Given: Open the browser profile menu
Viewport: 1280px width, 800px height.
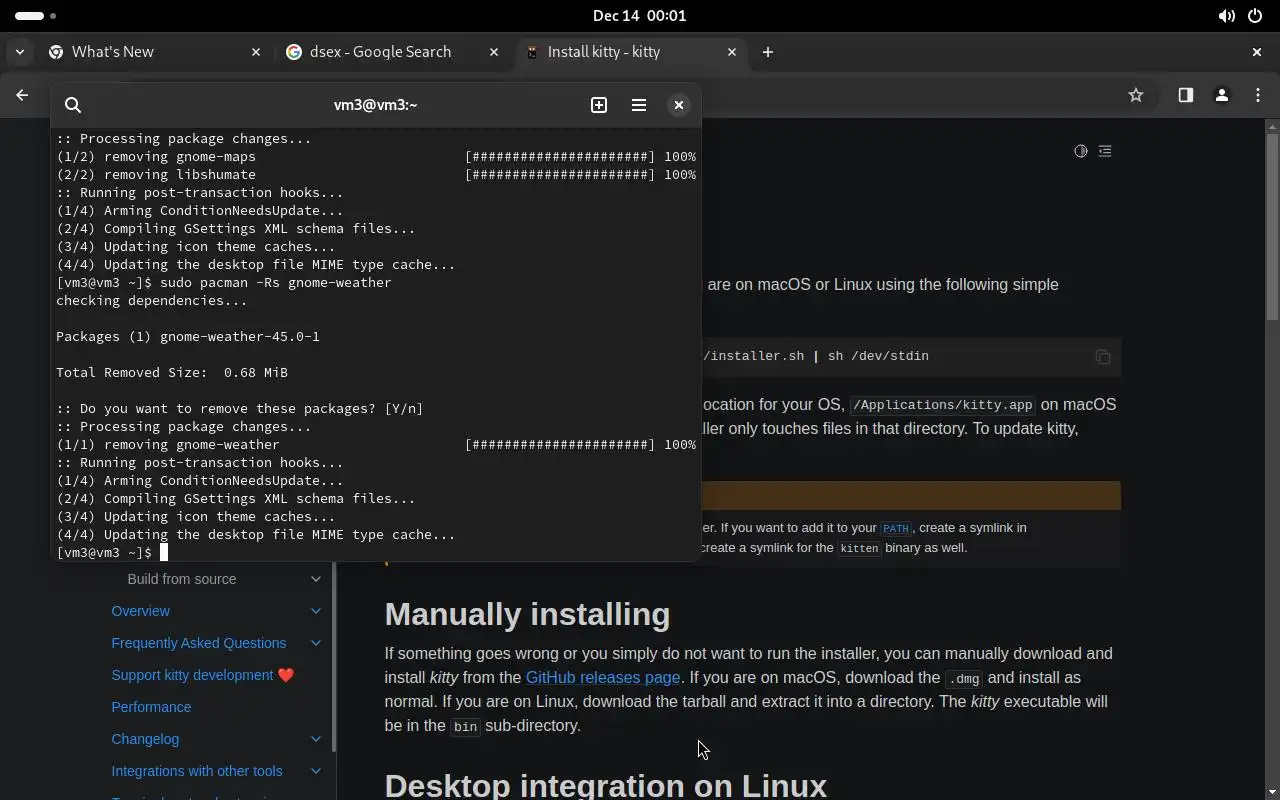Looking at the screenshot, I should (x=1221, y=95).
